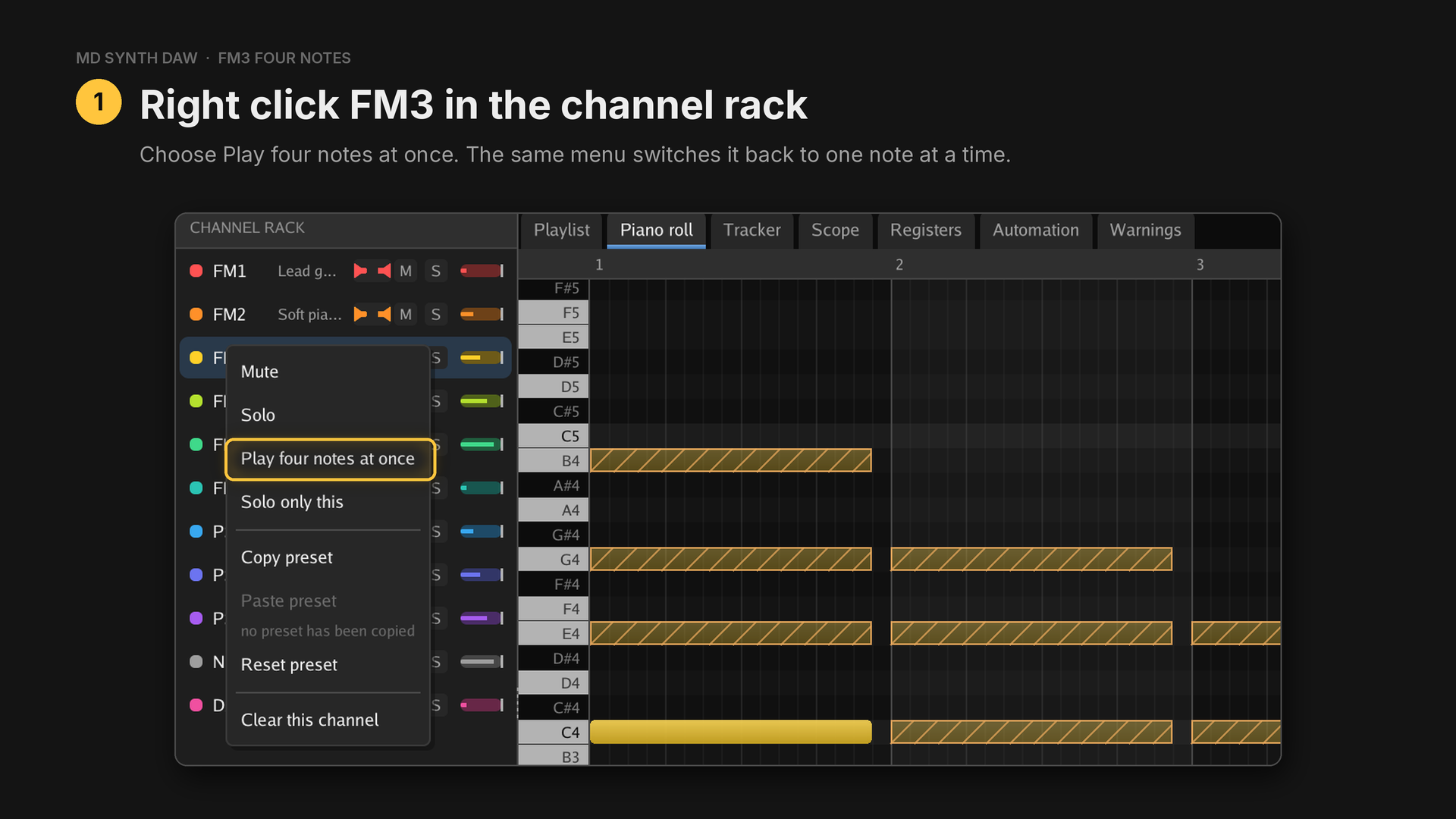The image size is (1456, 819).
Task: Select the solid yellow C4 note in bar 1
Action: point(731,733)
